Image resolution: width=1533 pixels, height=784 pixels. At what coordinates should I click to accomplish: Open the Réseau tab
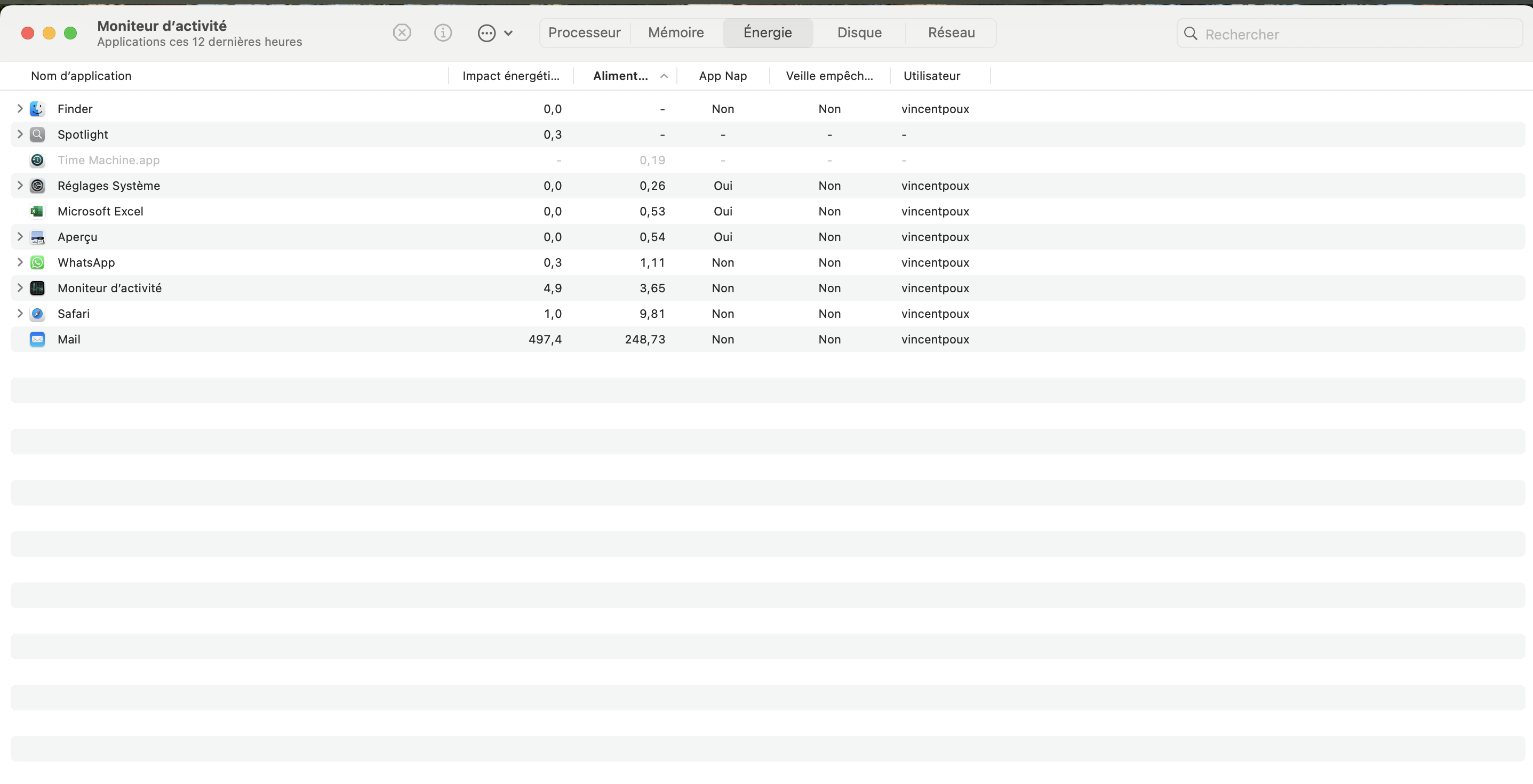pyautogui.click(x=951, y=33)
